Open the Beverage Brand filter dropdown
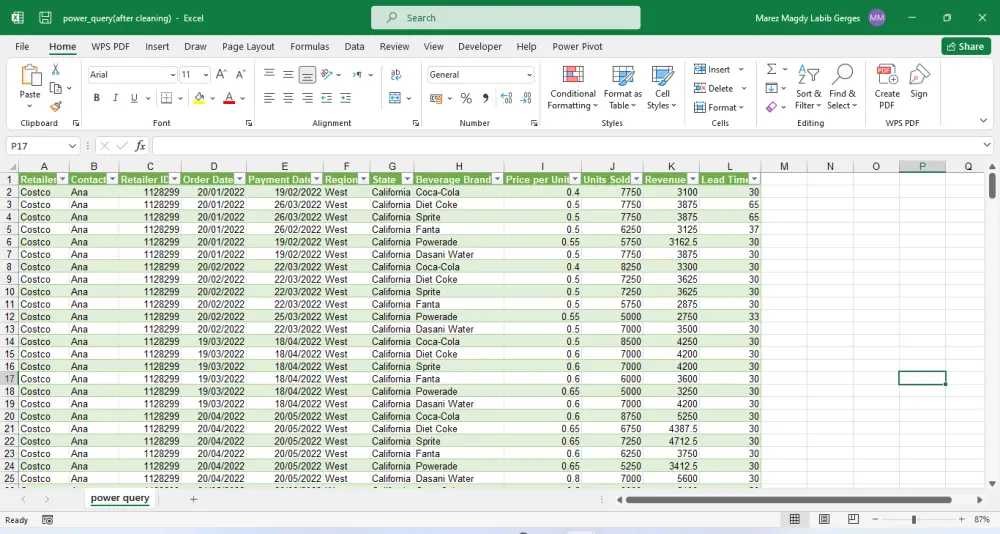The image size is (1000, 534). pos(497,179)
